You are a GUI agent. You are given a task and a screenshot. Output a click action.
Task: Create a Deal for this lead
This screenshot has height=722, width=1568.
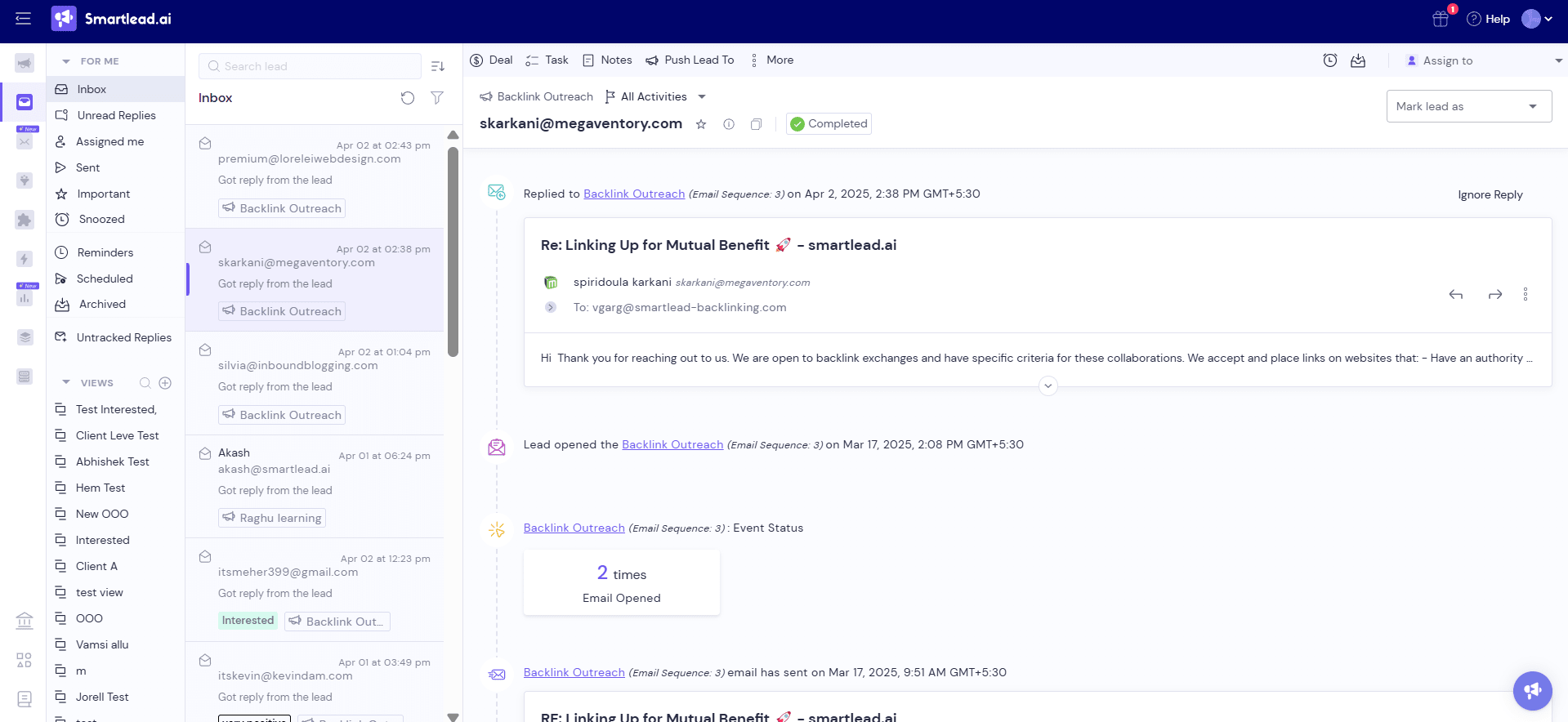492,60
